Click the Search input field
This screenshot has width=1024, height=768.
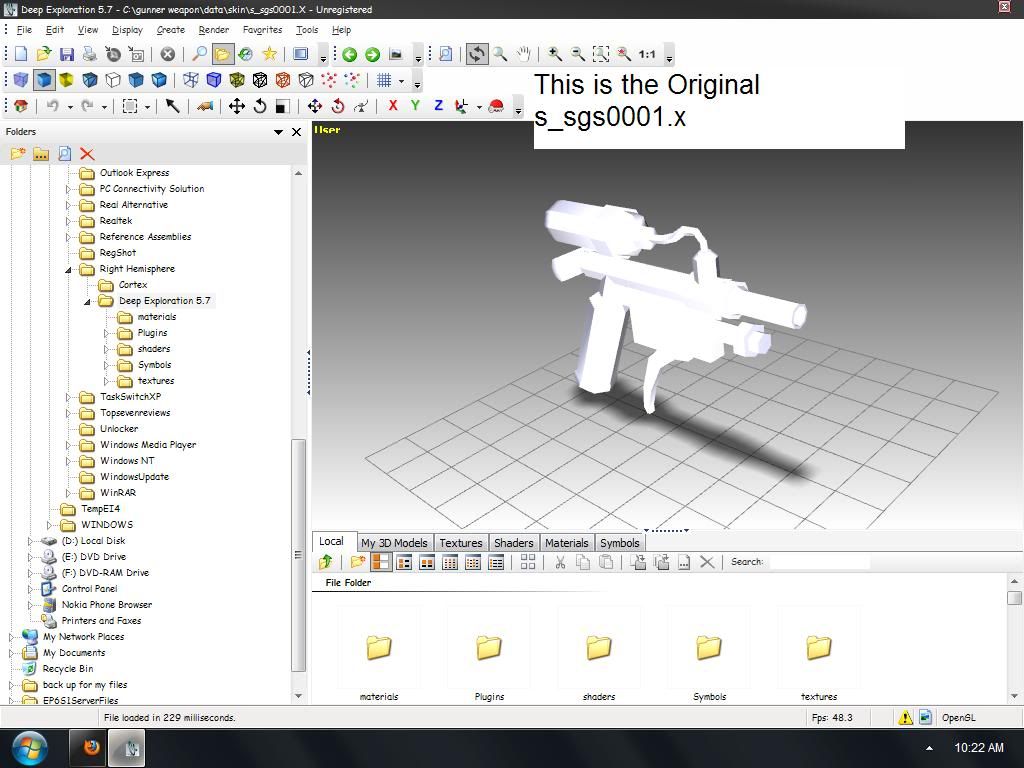(x=819, y=562)
